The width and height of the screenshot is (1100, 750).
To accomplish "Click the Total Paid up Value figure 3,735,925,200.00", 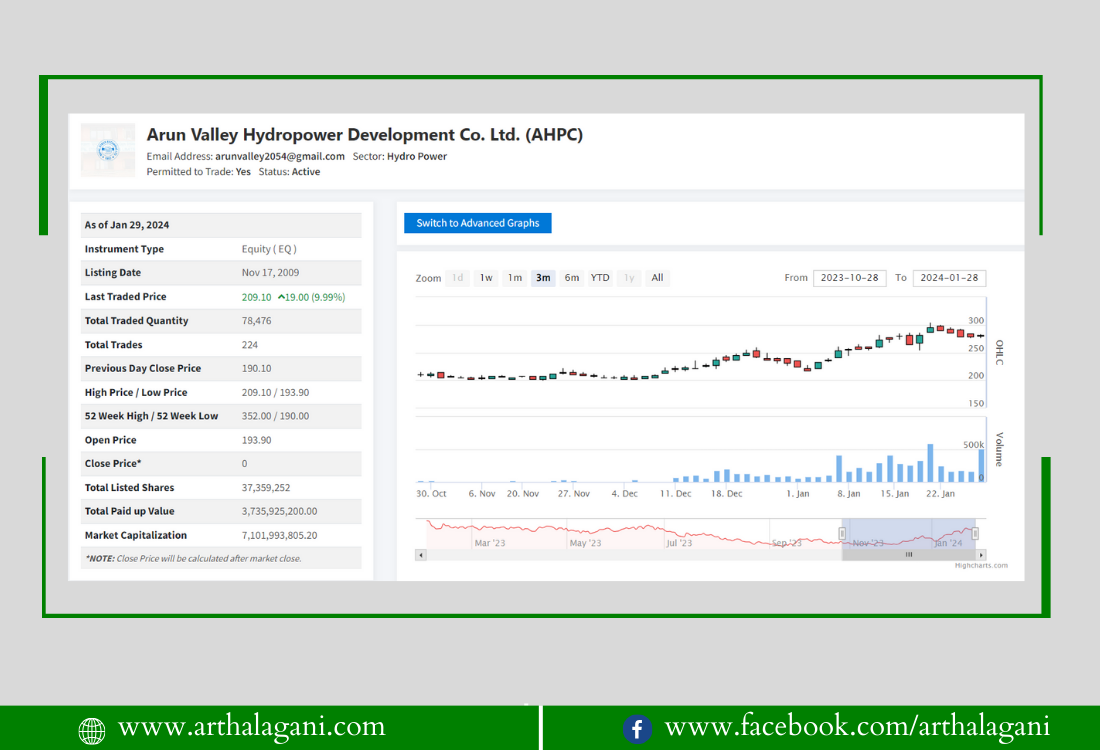I will 279,511.
